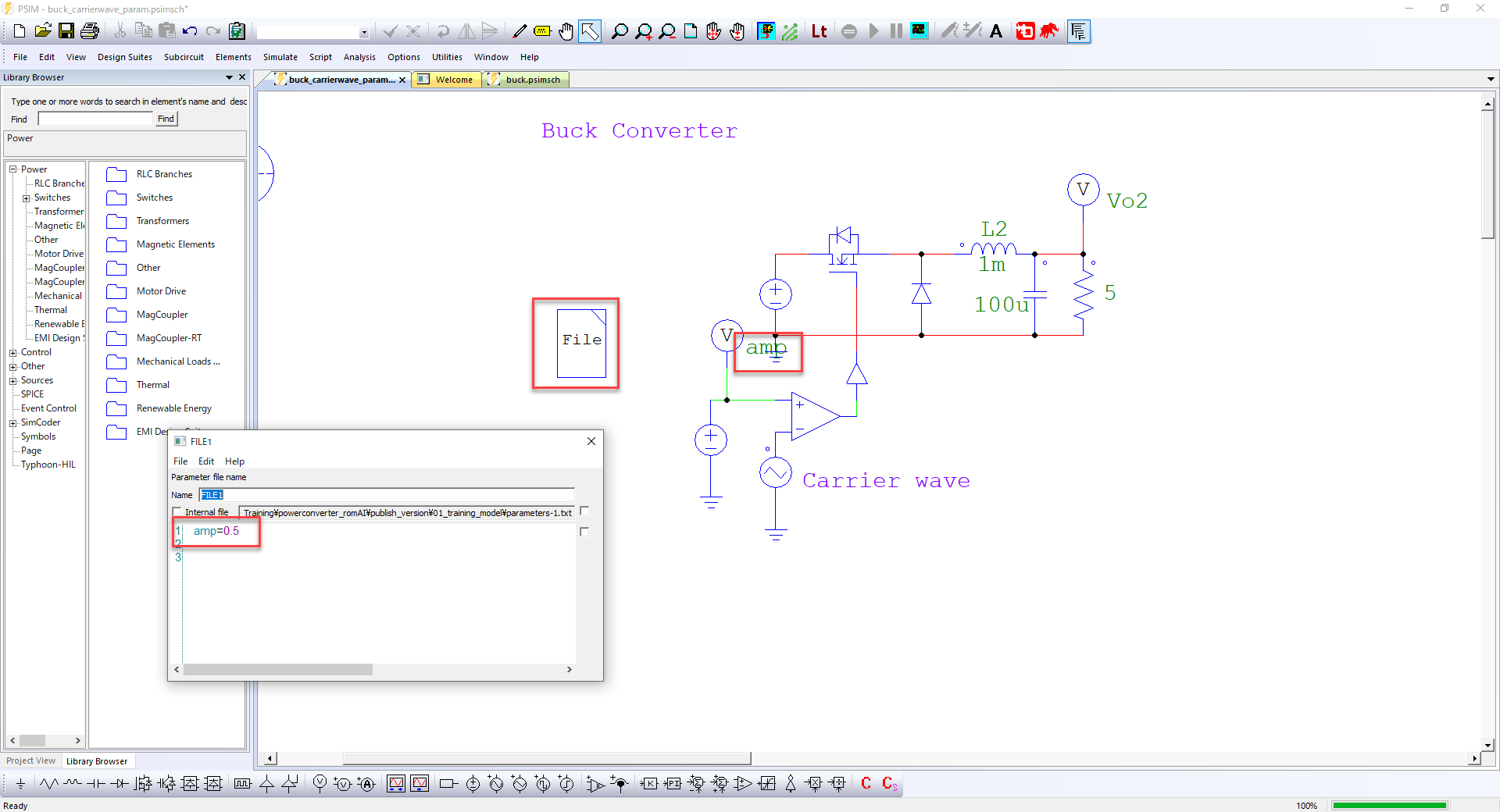1500x812 pixels.
Task: Open the Design Suites menu
Action: [125, 57]
